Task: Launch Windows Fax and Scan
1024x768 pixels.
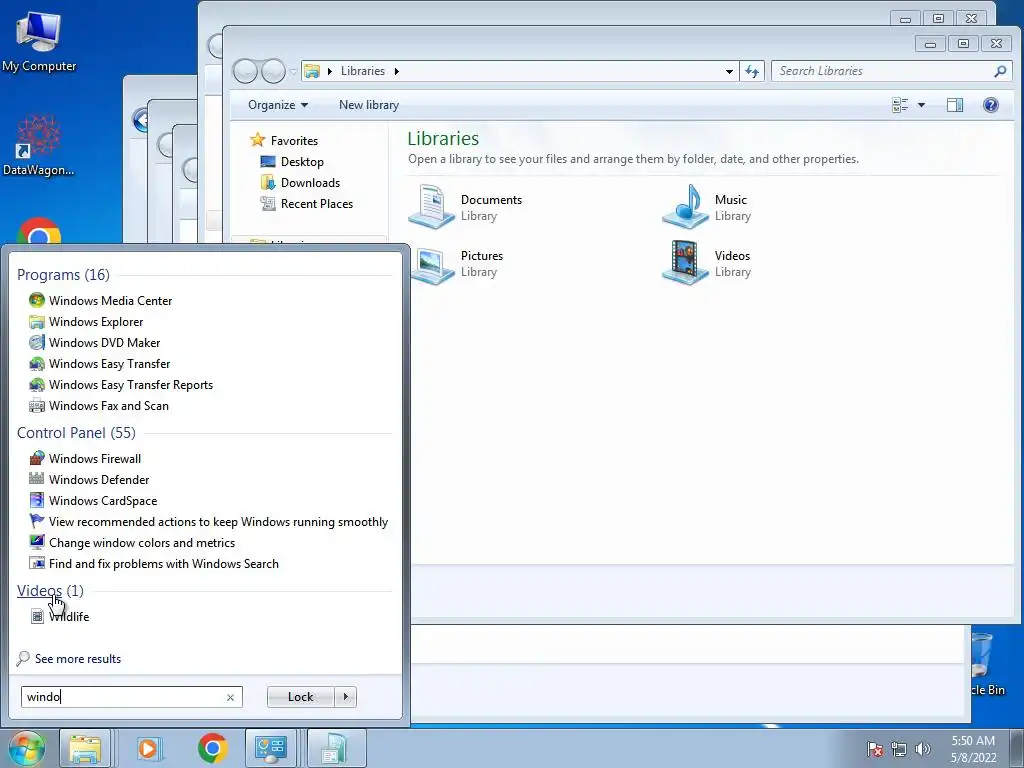Action: point(99,406)
